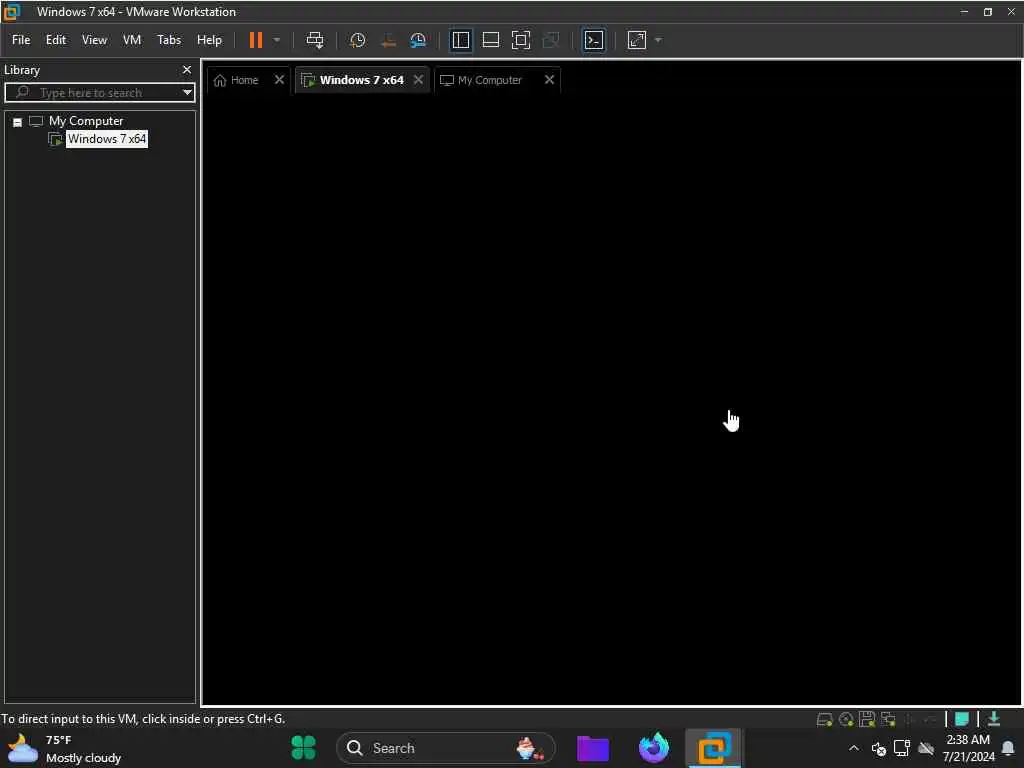Select Windows 7 x64 in the library tree
Viewport: 1024px width, 768px height.
106,138
